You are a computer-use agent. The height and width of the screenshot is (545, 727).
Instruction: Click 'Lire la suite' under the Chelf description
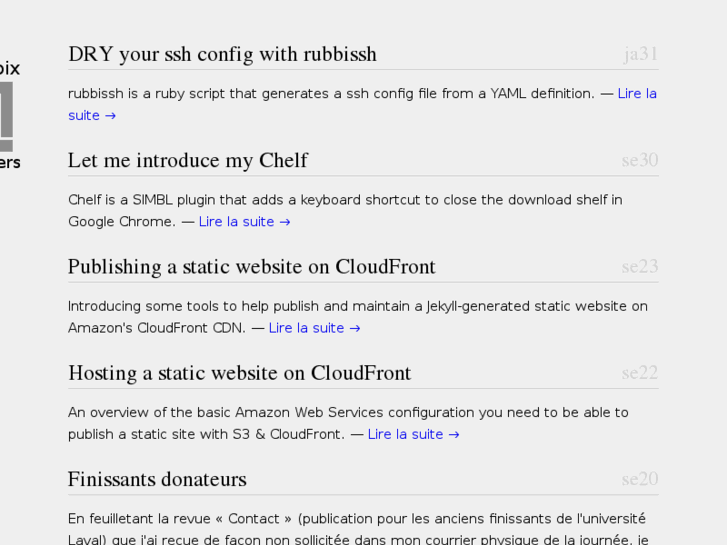[244, 222]
